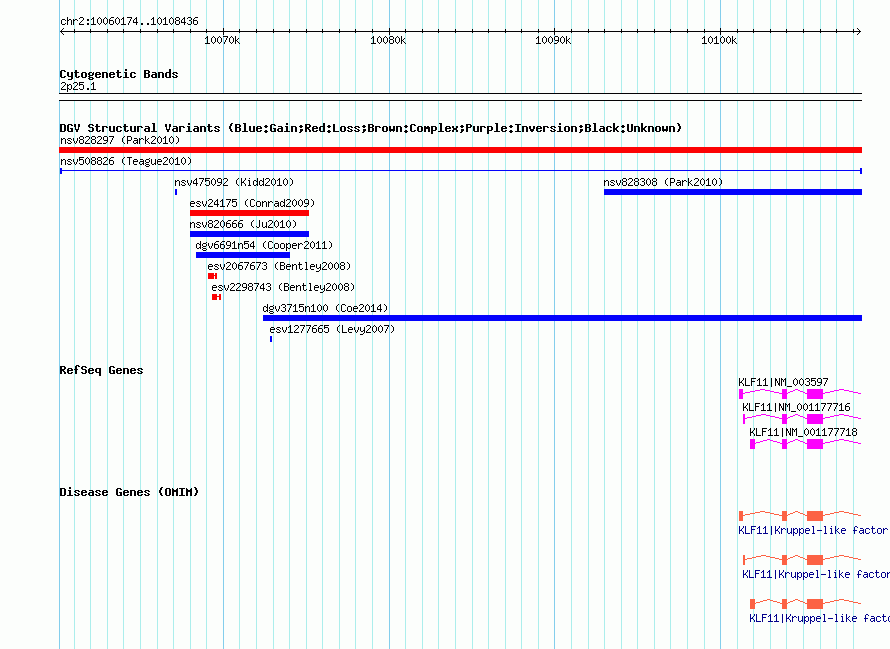Click the DGV Structural Variants track title
Image resolution: width=890 pixels, height=649 pixels.
[371, 128]
